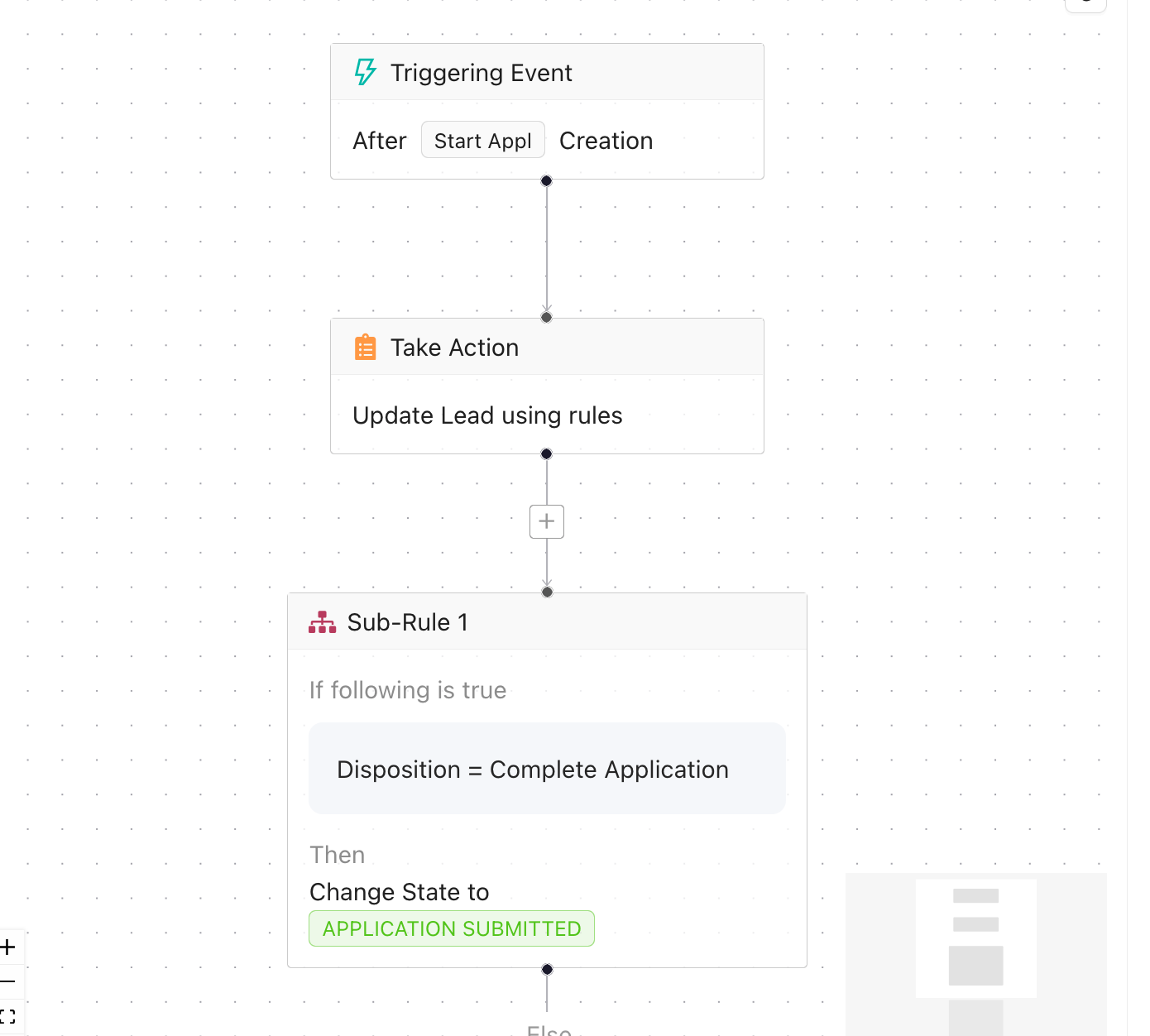The width and height of the screenshot is (1150, 1036).
Task: Edit the Disposition = Complete Application condition
Action: pos(532,769)
